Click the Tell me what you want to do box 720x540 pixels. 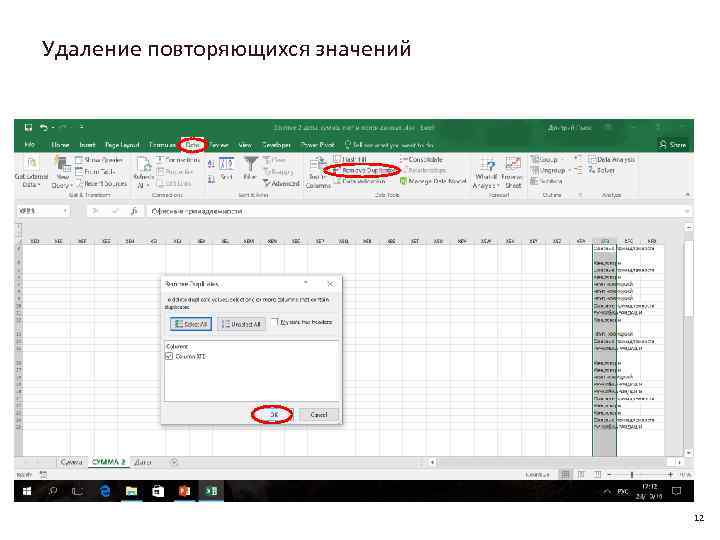tap(389, 145)
